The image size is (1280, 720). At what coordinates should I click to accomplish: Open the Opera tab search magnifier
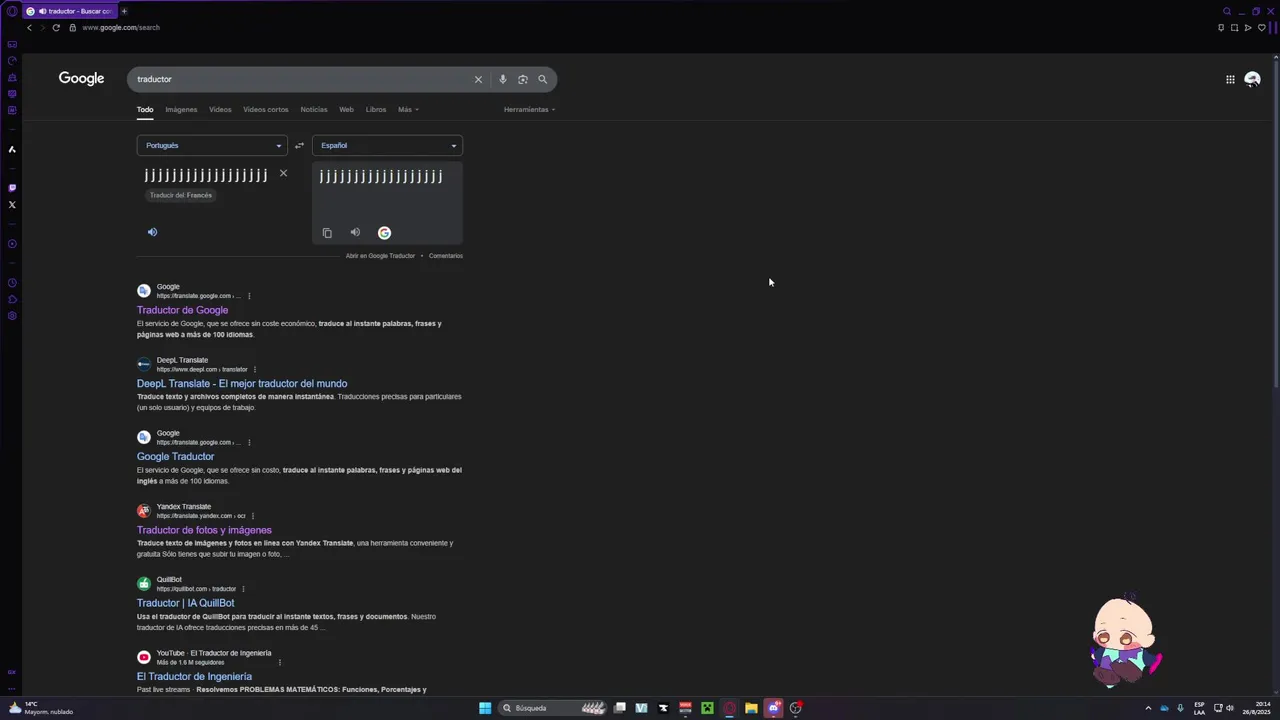pyautogui.click(x=1227, y=11)
